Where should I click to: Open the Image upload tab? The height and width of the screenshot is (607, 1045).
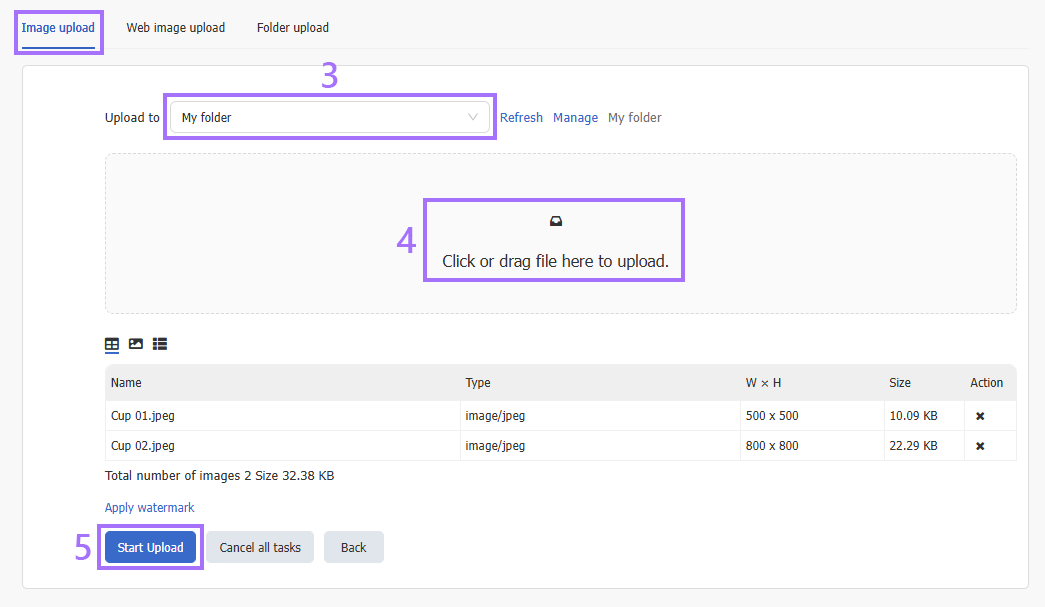click(58, 28)
